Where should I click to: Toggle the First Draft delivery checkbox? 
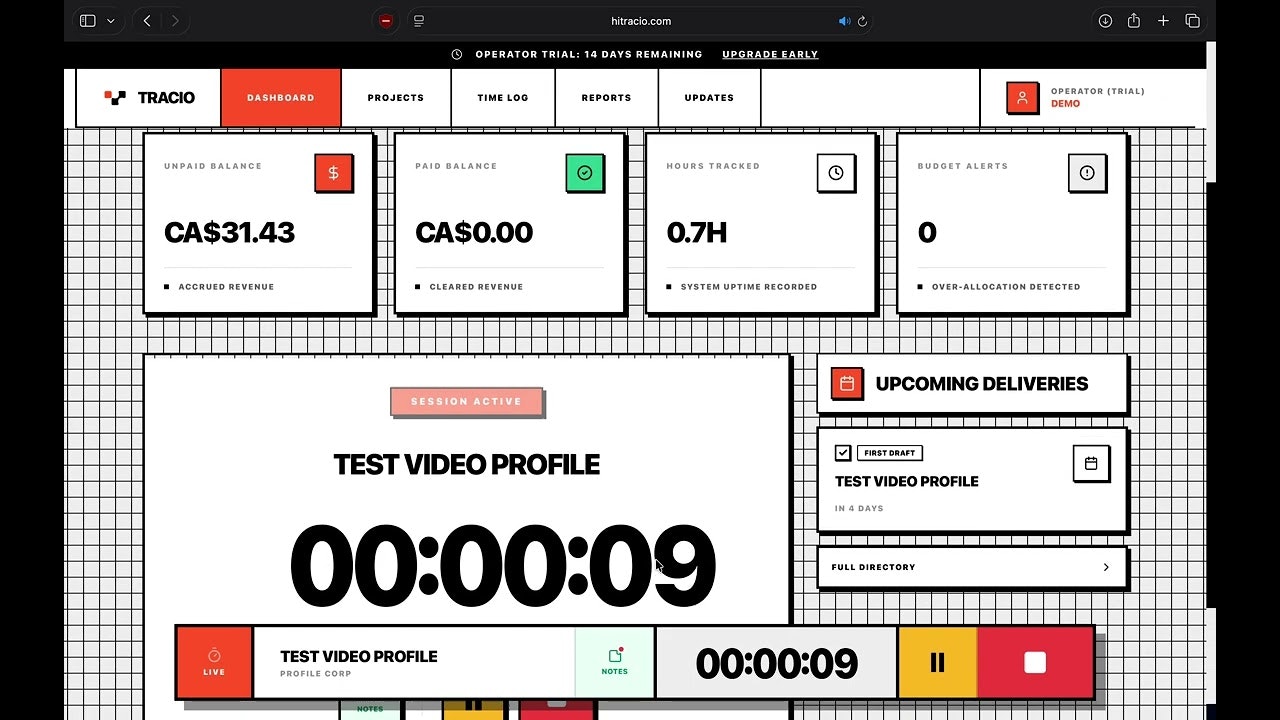tap(843, 453)
